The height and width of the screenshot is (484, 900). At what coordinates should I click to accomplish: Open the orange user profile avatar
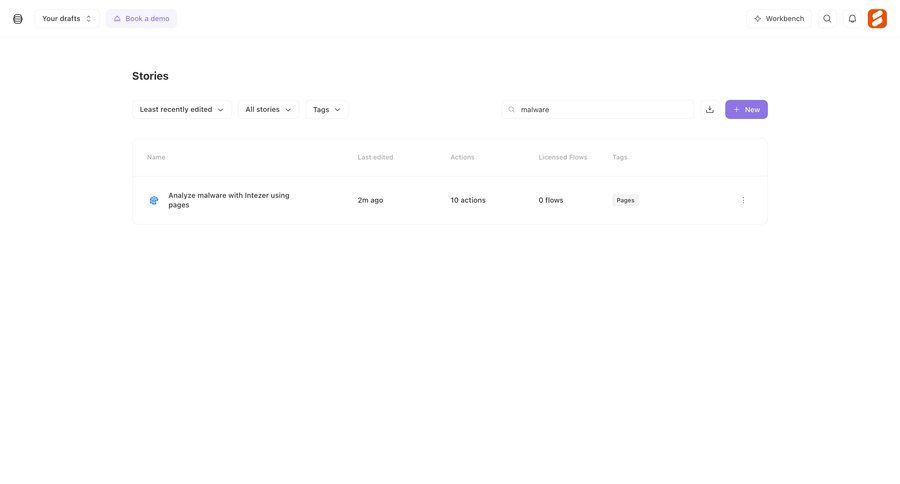coord(877,18)
